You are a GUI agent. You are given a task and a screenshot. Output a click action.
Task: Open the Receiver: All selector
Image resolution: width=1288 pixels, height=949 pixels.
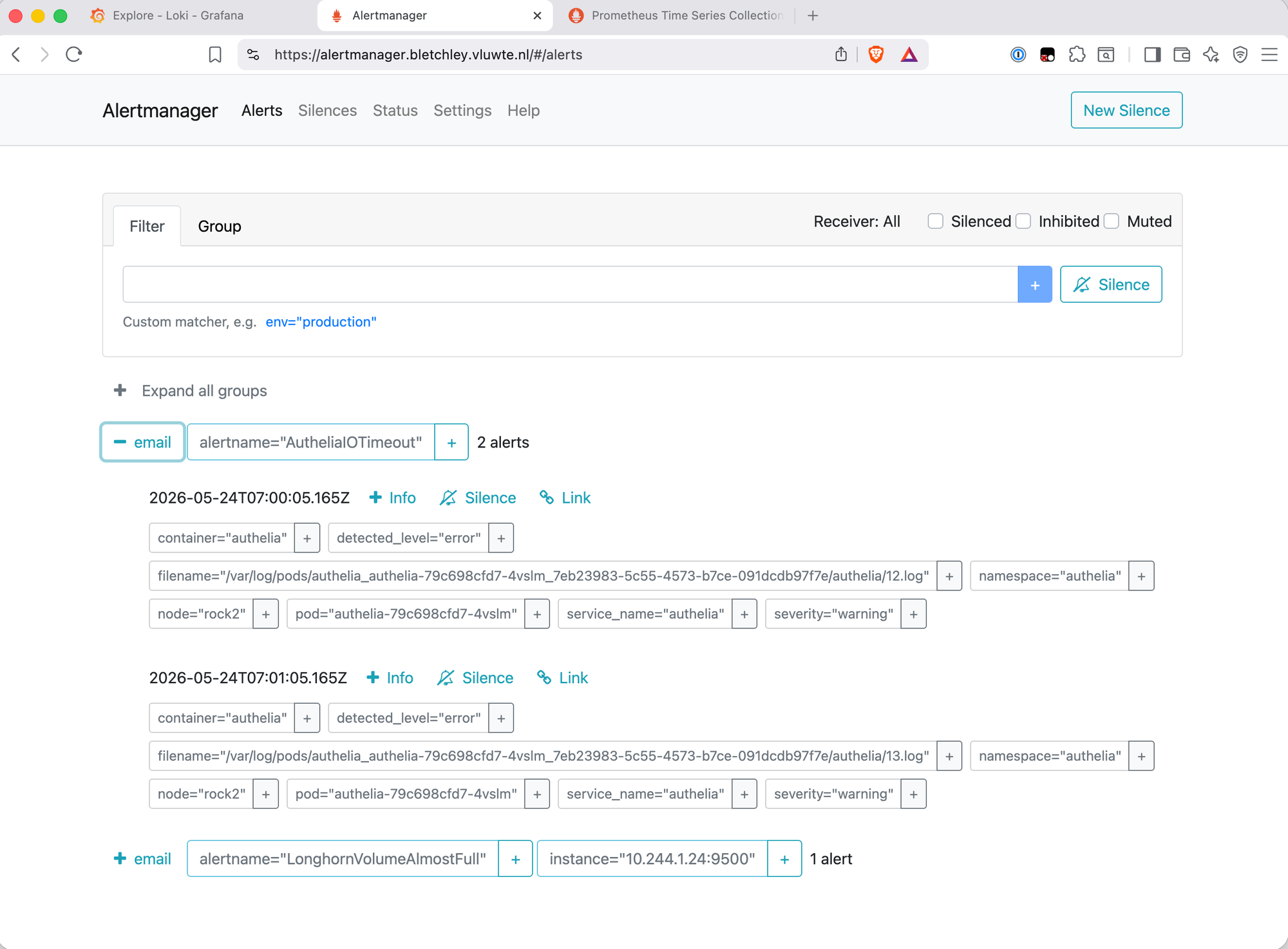click(x=857, y=221)
